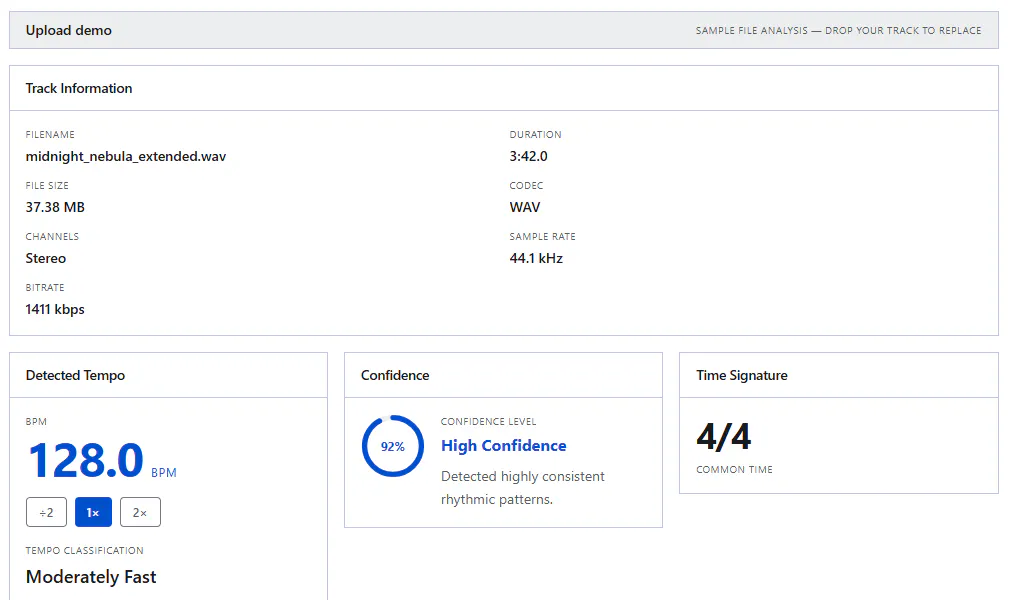The width and height of the screenshot is (1012, 600).
Task: Click the COMMON TIME caption
Action: 734,470
